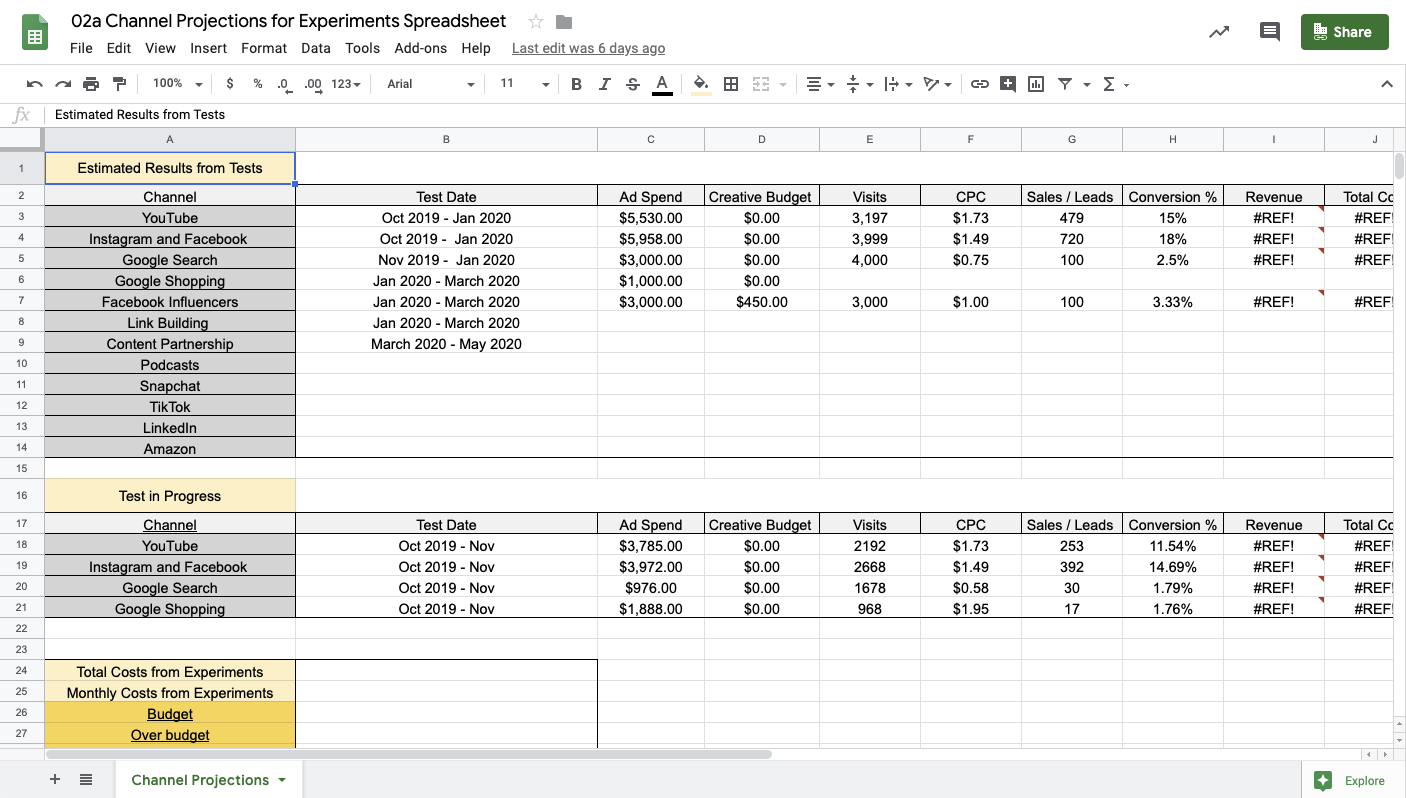Click the Share button

[x=1344, y=31]
